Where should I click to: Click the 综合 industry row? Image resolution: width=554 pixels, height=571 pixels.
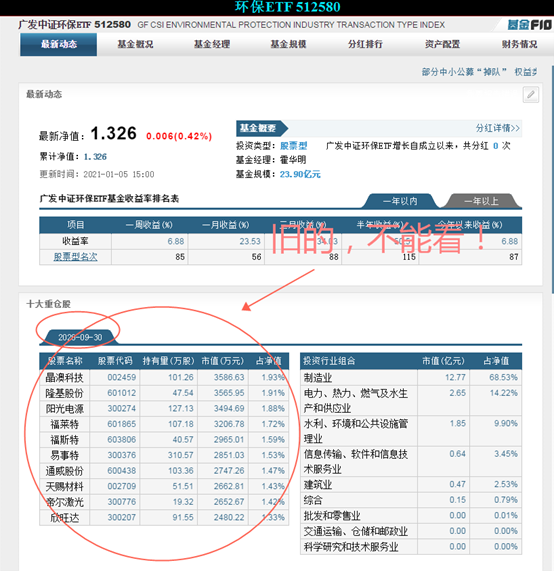tap(411, 500)
